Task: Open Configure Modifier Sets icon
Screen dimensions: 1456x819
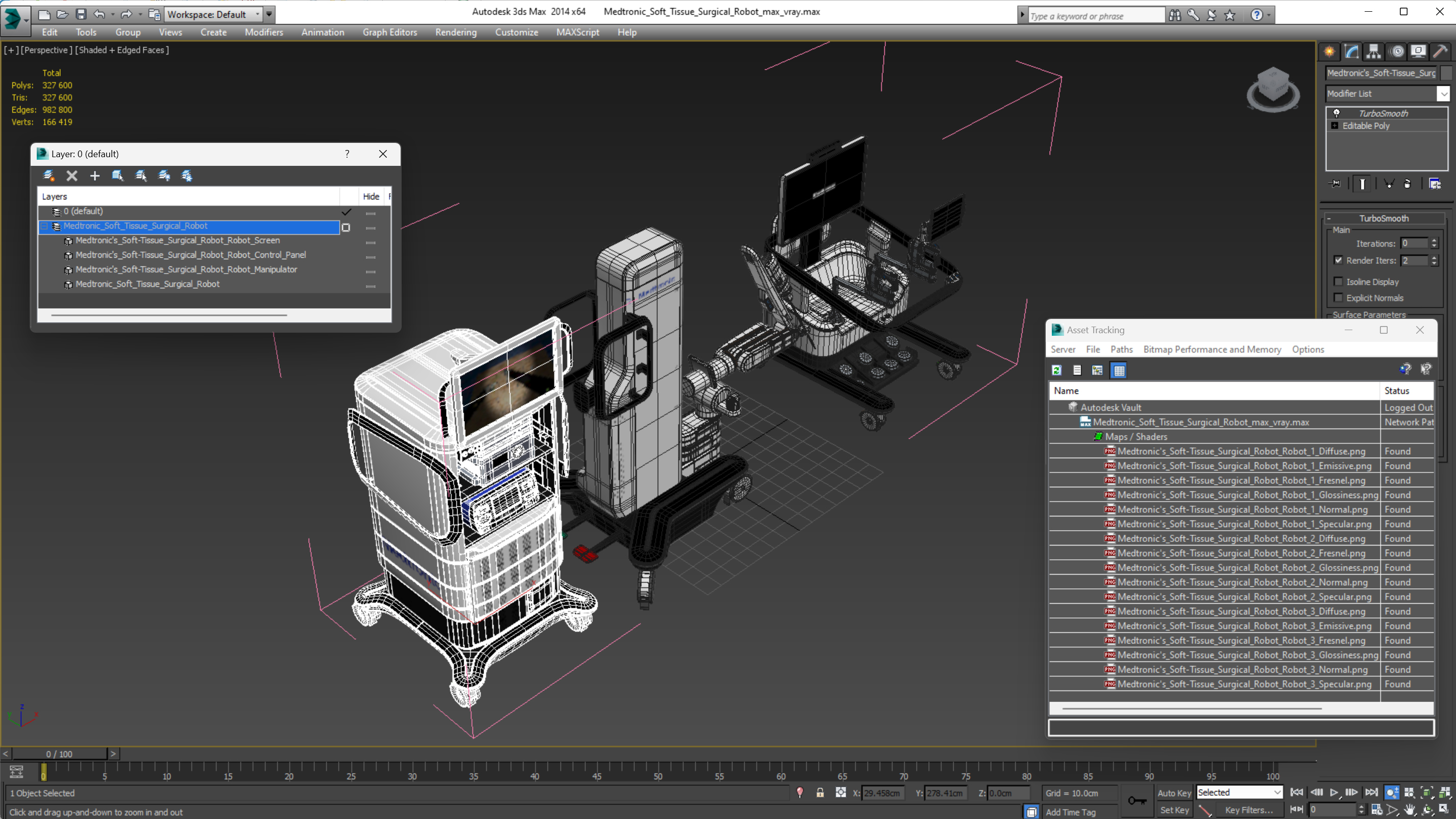Action: (x=1435, y=184)
